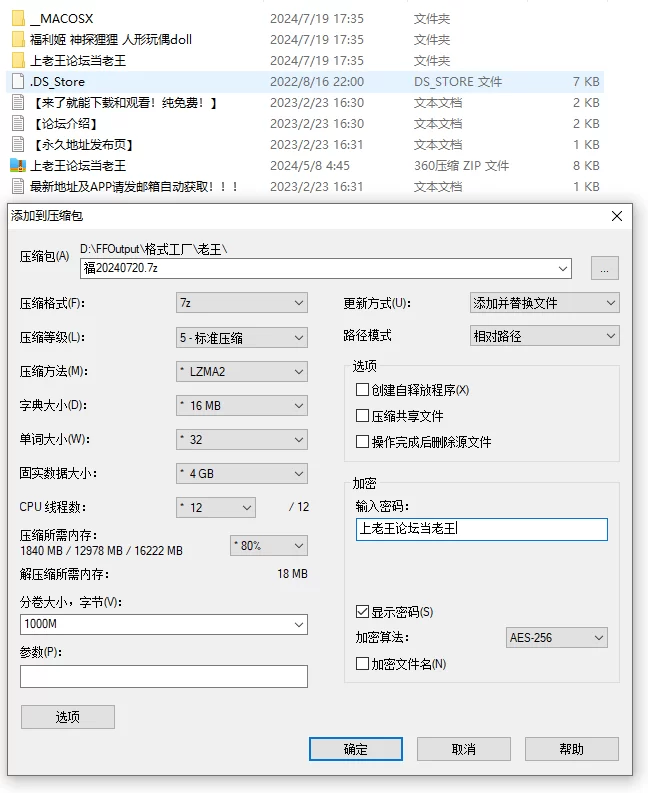Close the 添加到压缩包 dialog
This screenshot has width=648, height=793.
point(617,216)
